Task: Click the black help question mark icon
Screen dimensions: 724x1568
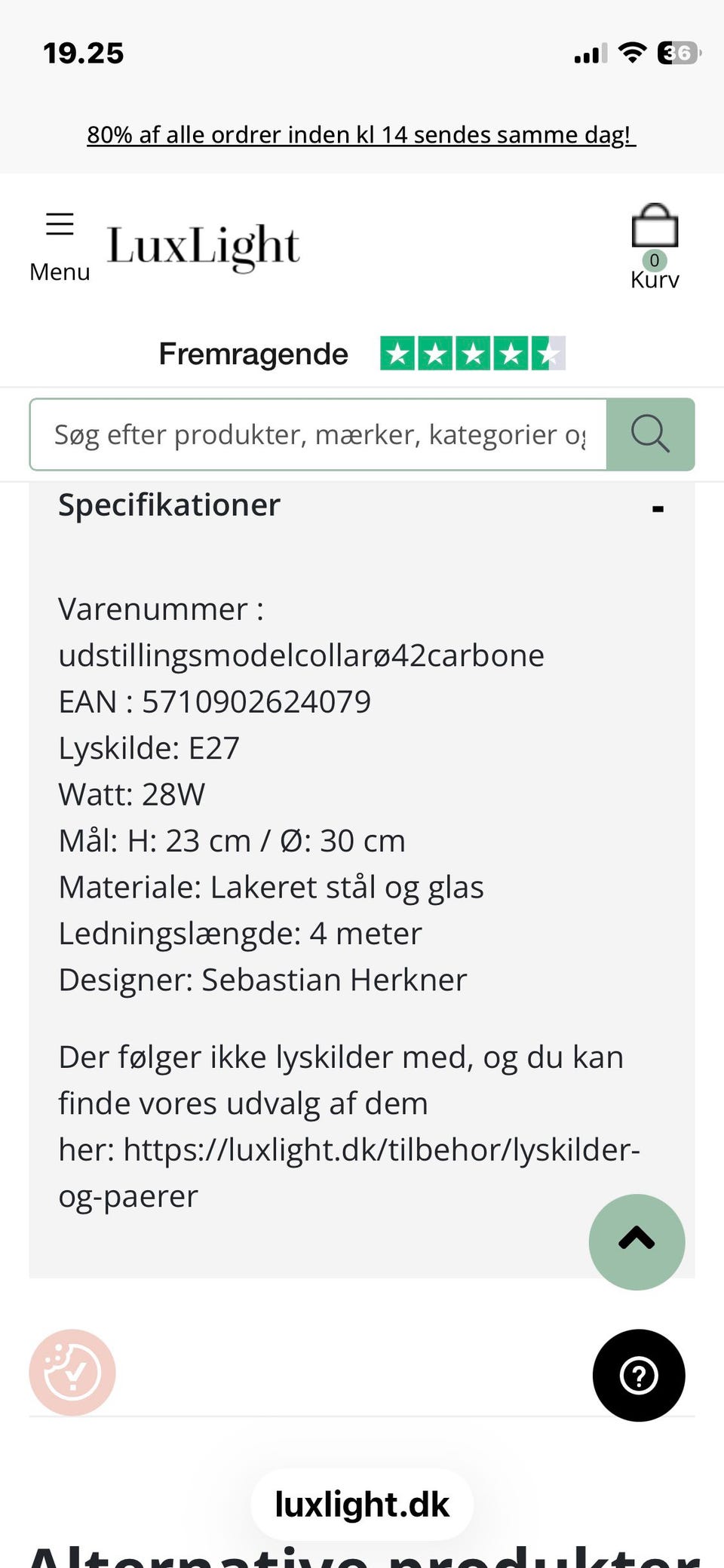Action: (x=638, y=1376)
